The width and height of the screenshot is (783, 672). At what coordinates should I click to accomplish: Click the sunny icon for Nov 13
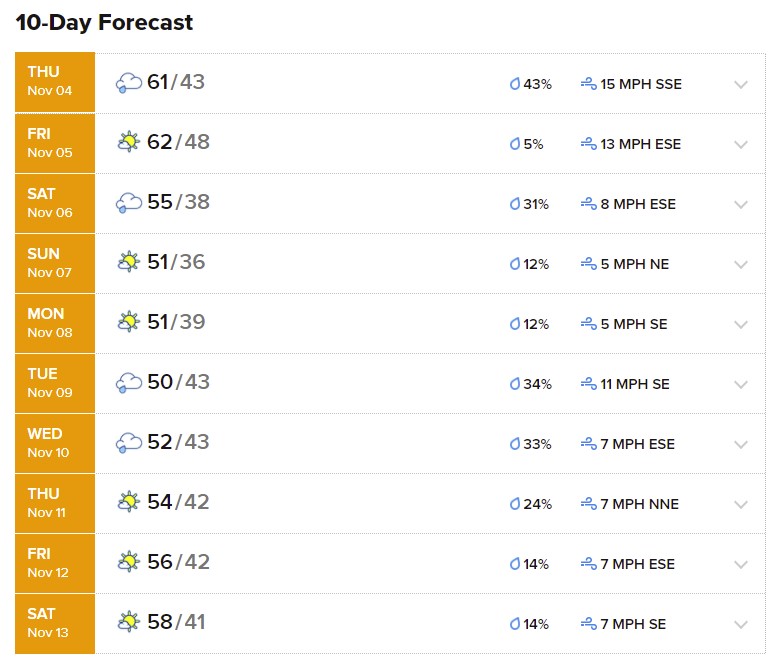[x=129, y=622]
